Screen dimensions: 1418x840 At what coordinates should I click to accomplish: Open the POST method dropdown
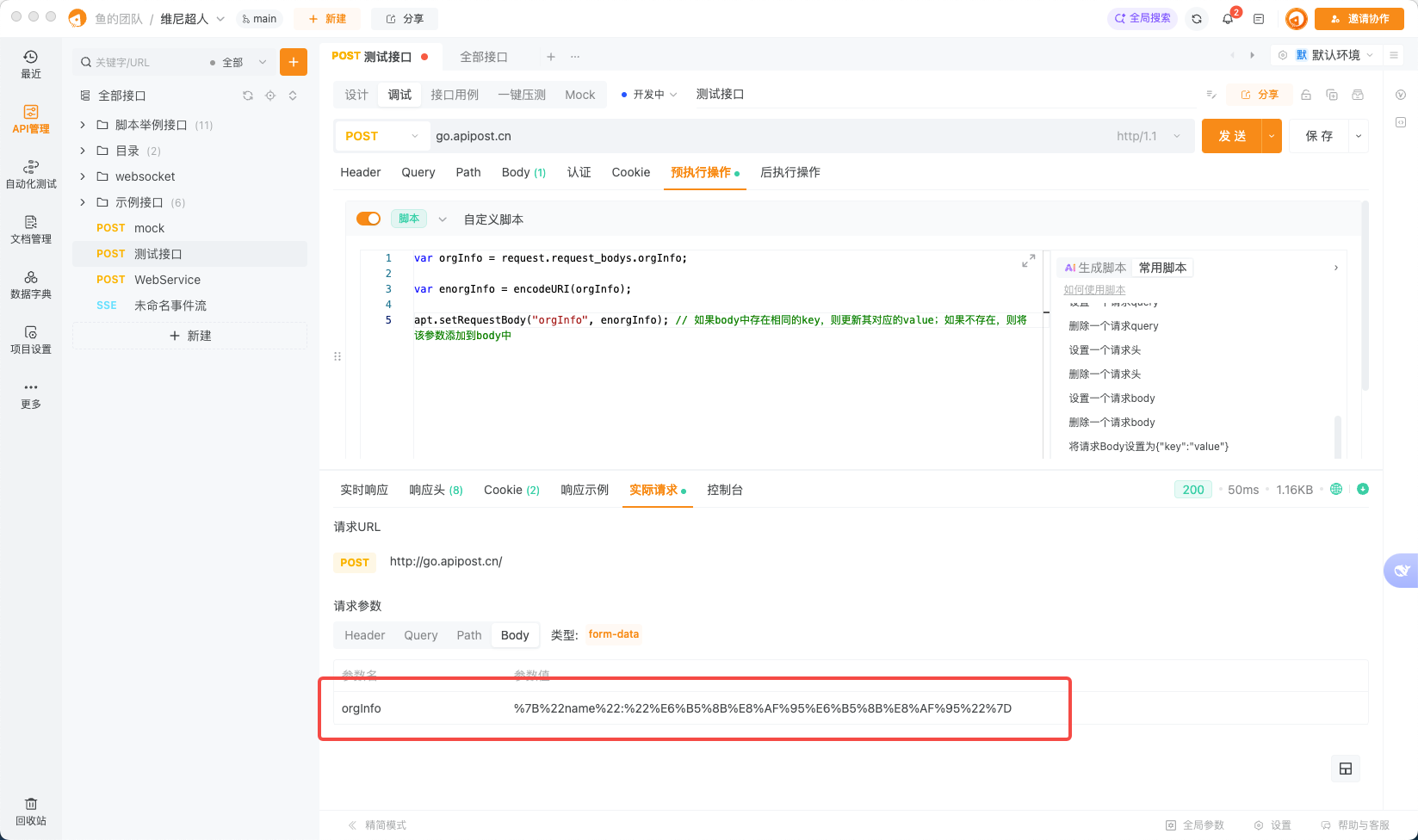point(381,136)
